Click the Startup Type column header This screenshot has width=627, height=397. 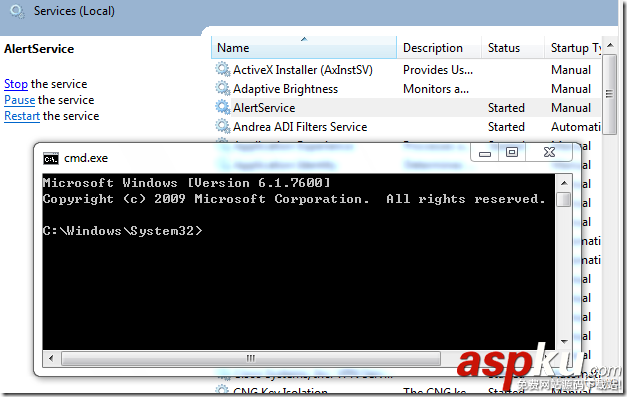(x=573, y=48)
